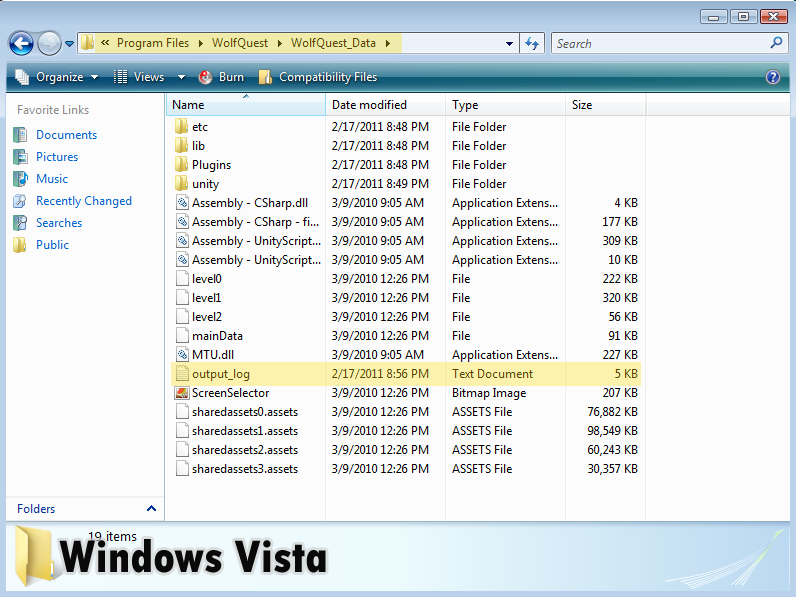Screen dimensions: 796x597
Task: Click the search magnifier icon
Action: [776, 43]
